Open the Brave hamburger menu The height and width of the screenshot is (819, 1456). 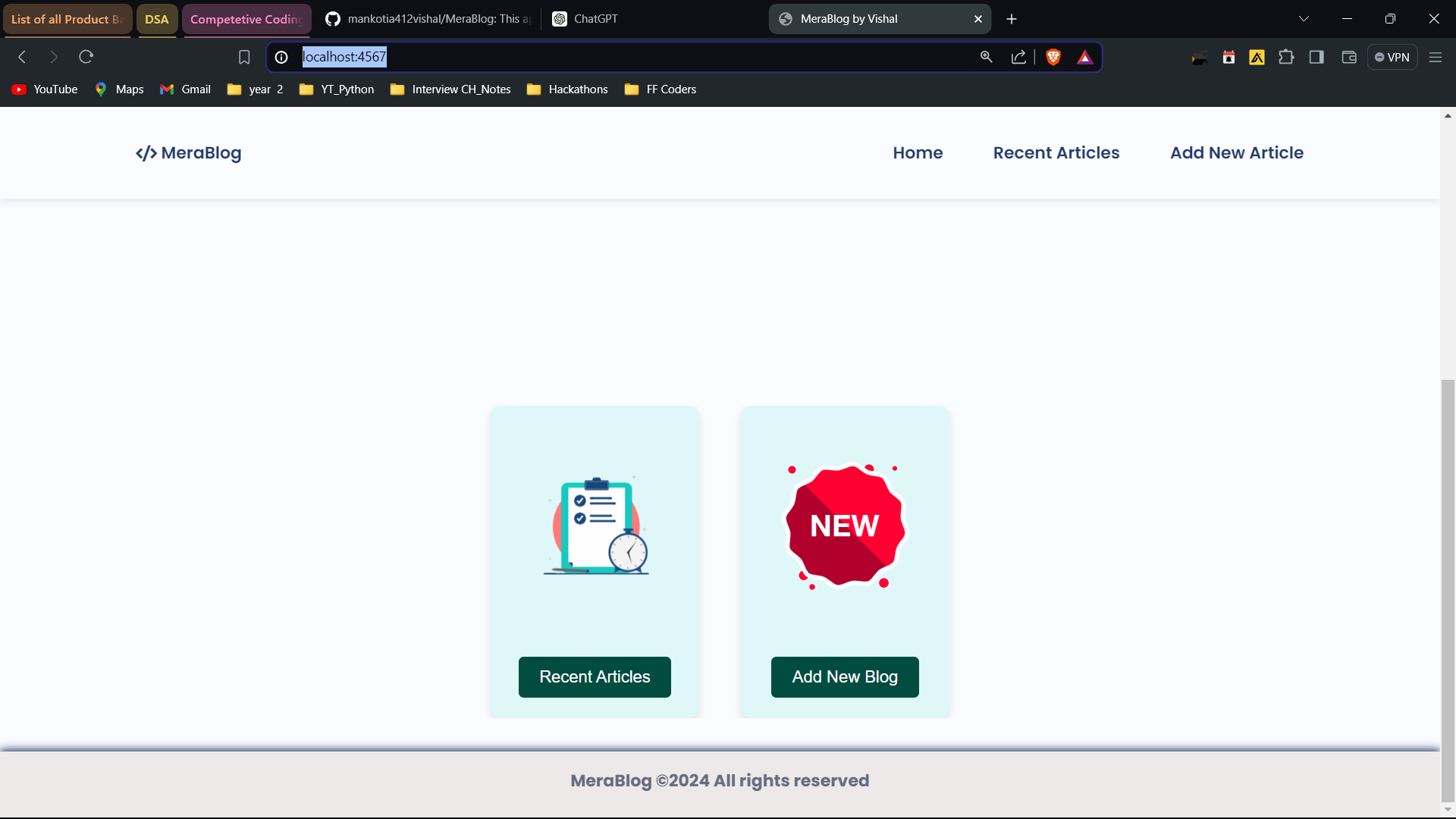coord(1435,57)
